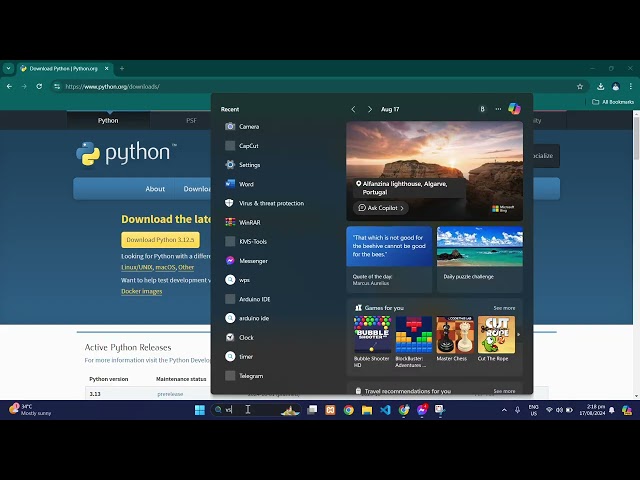Open Telegram from the Recent list
Image resolution: width=640 pixels, height=480 pixels.
click(244, 376)
